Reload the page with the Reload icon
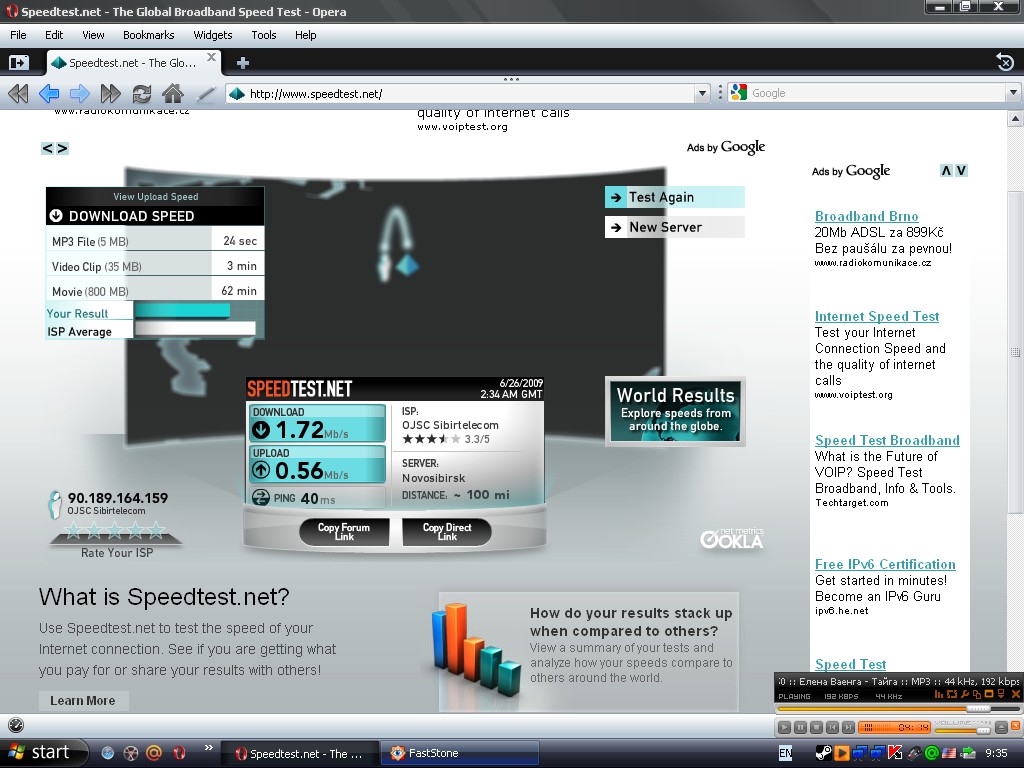The width and height of the screenshot is (1024, 768). (142, 93)
